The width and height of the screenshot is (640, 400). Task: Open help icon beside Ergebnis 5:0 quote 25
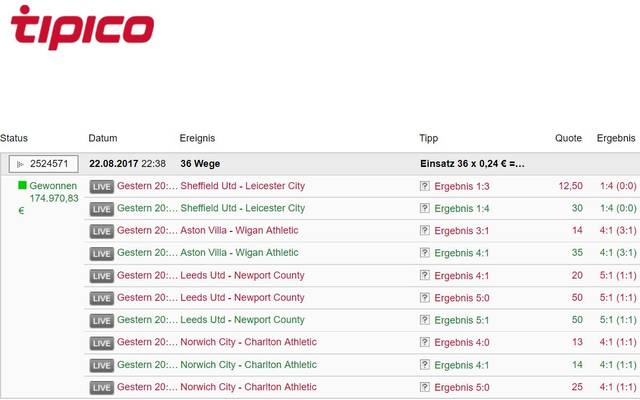click(x=424, y=387)
